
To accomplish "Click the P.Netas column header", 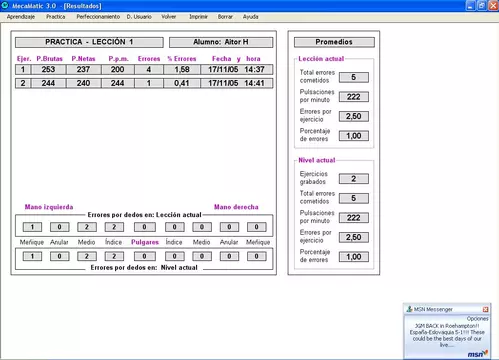I will (83, 59).
